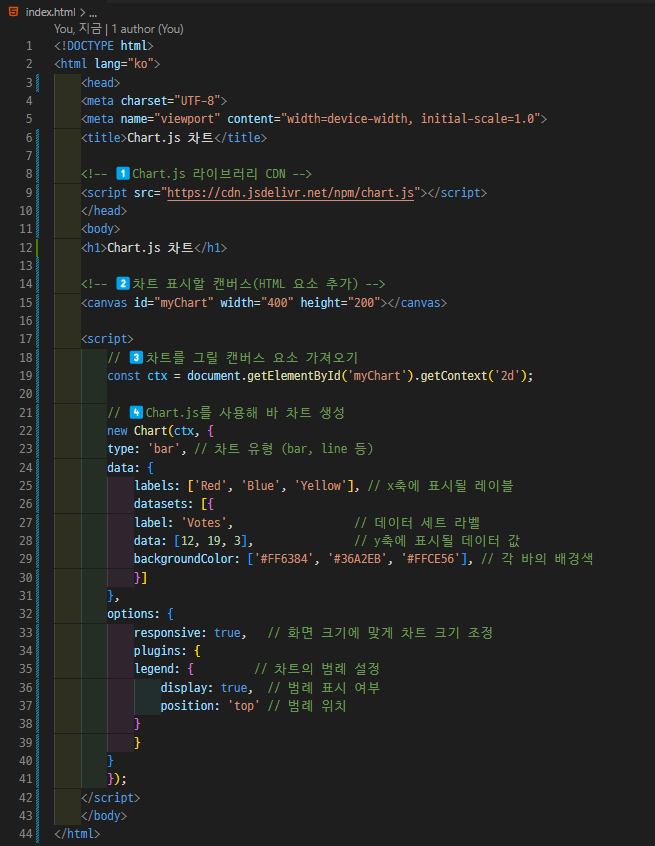Screen dimensions: 655x846
Task: Click the responsive property key
Action: tap(167, 632)
